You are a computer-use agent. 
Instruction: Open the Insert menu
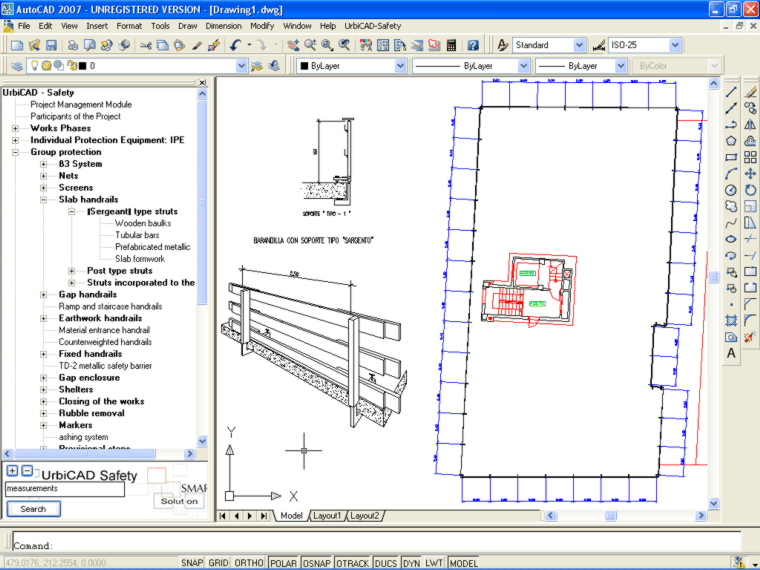click(x=97, y=26)
